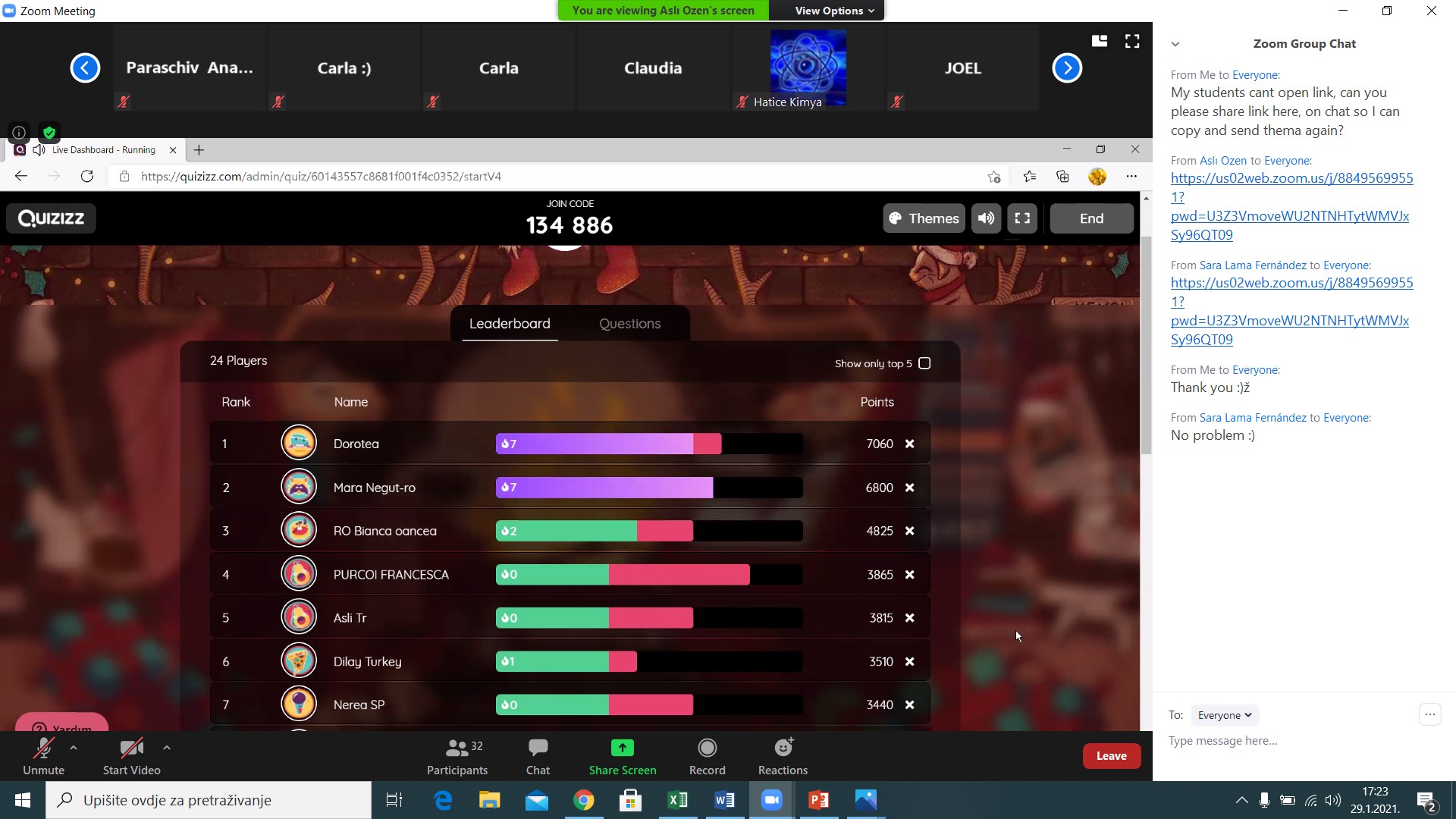The height and width of the screenshot is (819, 1456).
Task: Start recording the Zoom meeting
Action: (707, 757)
